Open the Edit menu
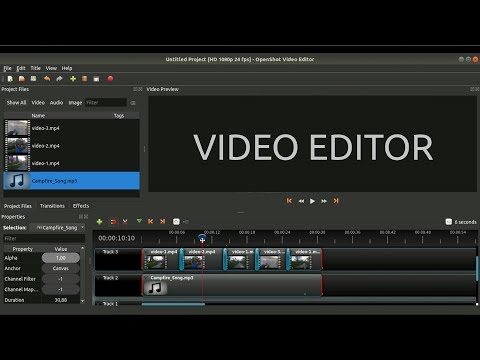Screen dimensions: 480x360 pyautogui.click(x=21, y=68)
